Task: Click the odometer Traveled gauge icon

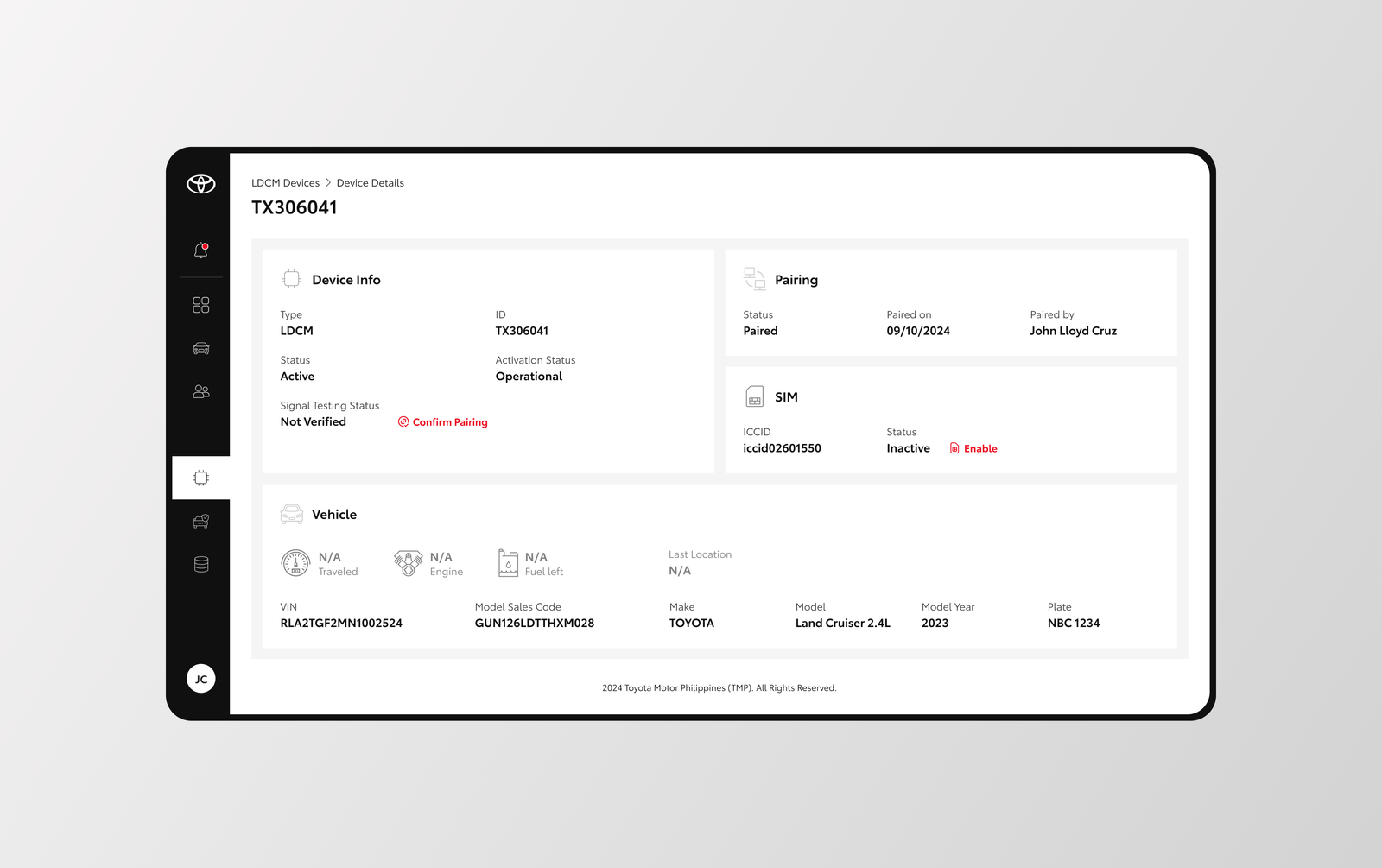Action: (x=295, y=563)
